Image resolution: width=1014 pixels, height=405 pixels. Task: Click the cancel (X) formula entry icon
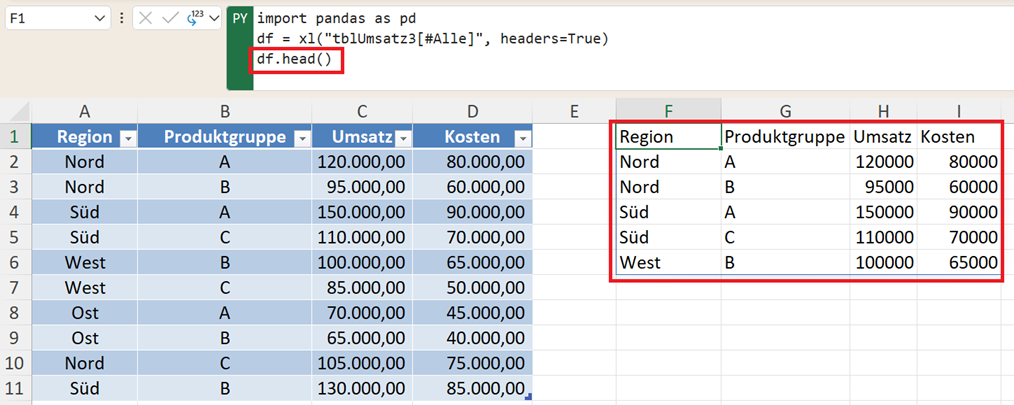tap(147, 19)
